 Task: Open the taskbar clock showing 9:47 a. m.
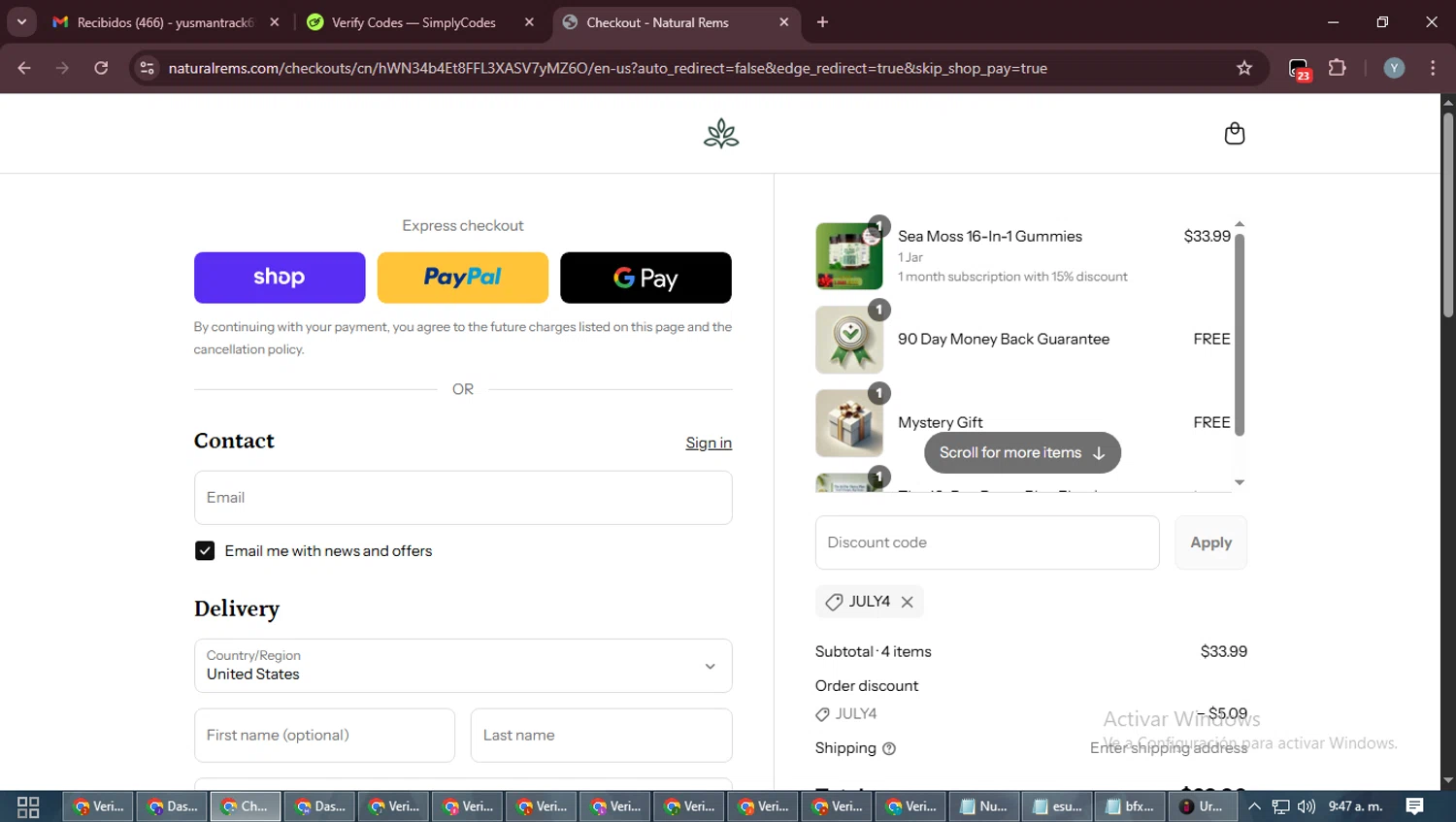coord(1355,806)
